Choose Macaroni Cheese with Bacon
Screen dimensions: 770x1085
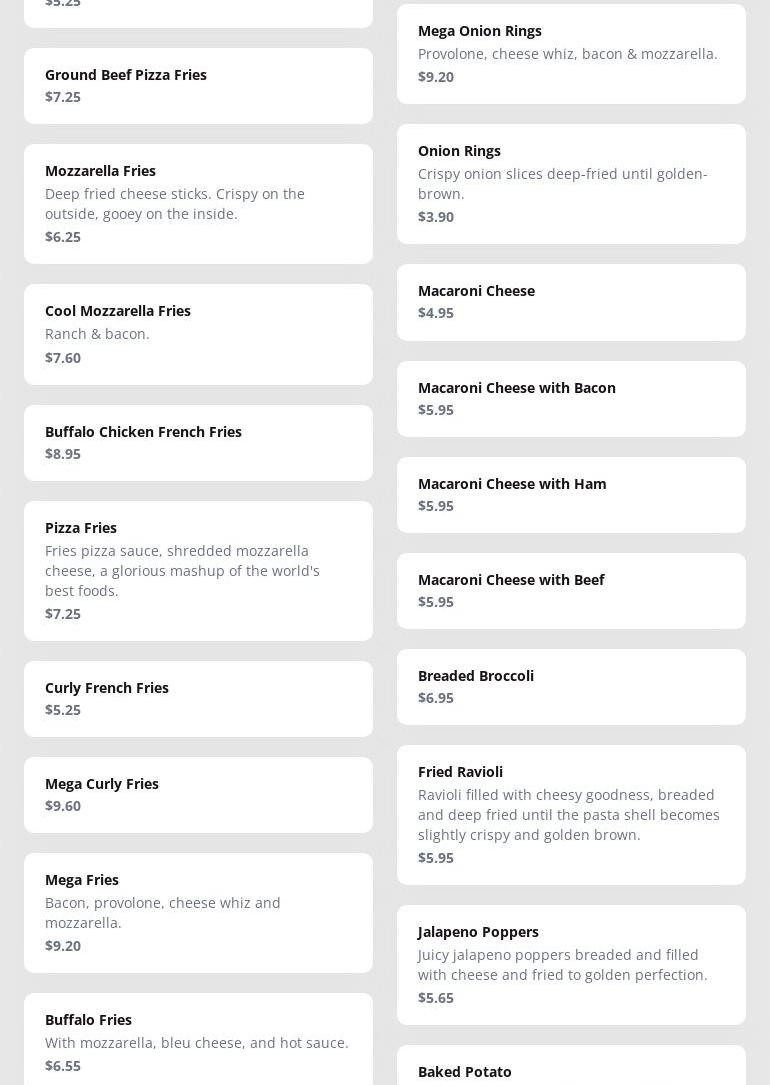pos(571,399)
